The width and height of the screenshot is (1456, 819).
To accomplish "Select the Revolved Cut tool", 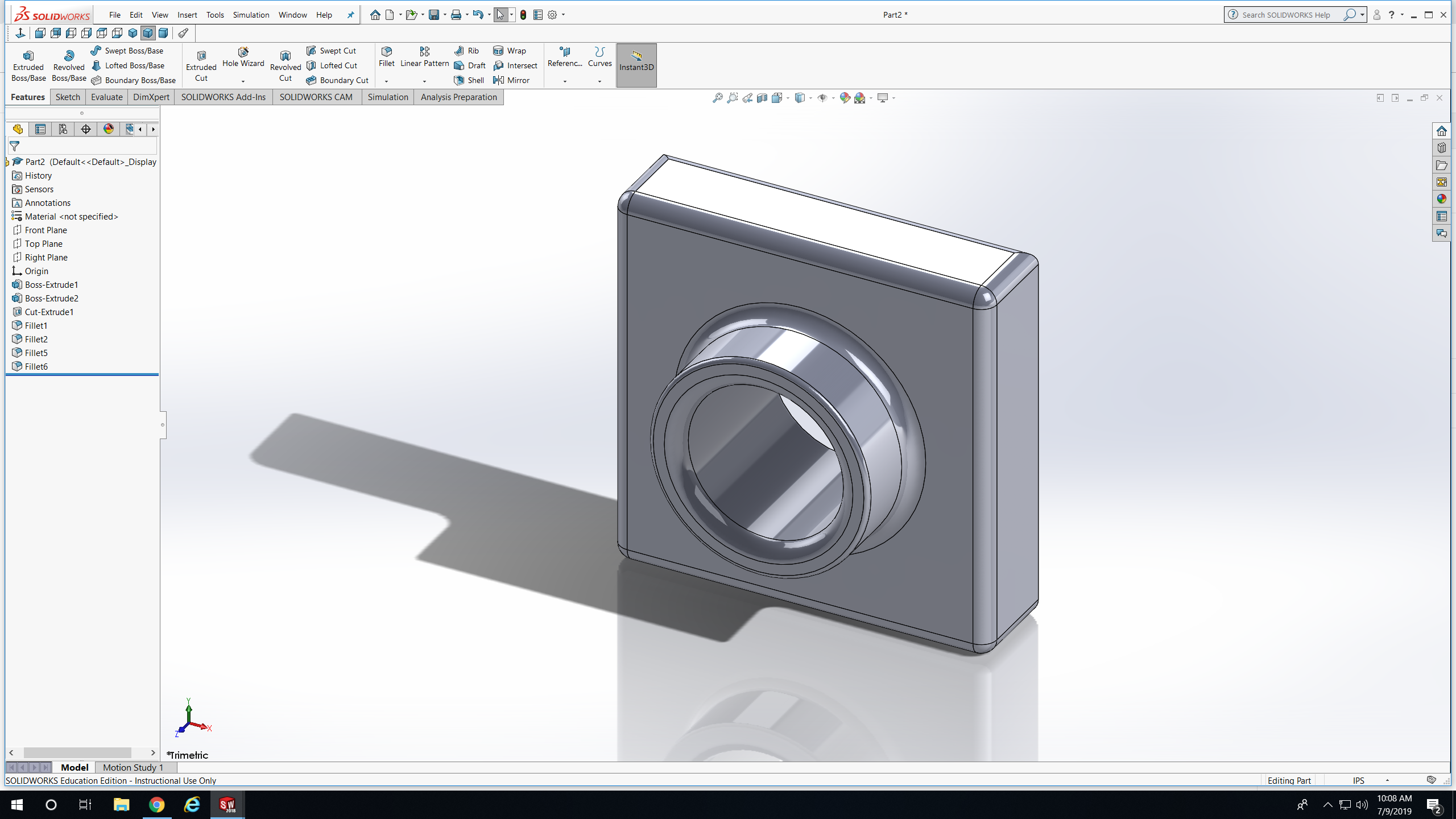I will tap(285, 65).
